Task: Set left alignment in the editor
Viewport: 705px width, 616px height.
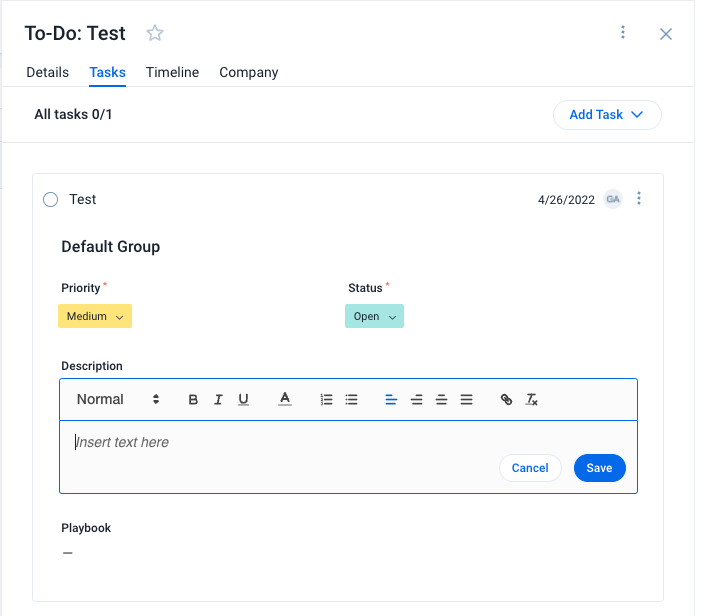Action: coord(391,399)
